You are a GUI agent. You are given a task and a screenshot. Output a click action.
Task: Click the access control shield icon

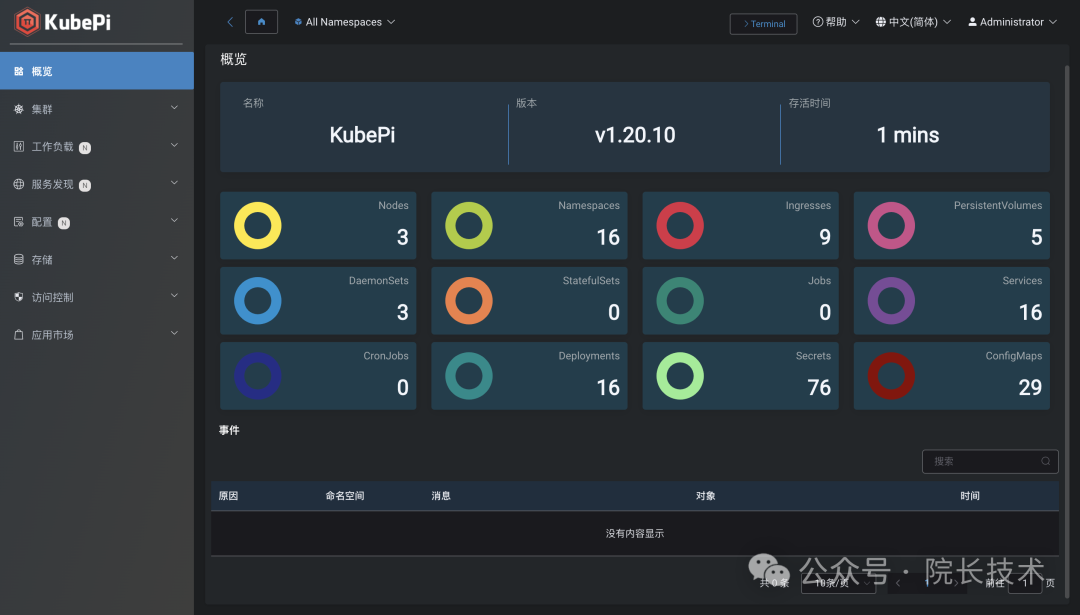tap(19, 297)
